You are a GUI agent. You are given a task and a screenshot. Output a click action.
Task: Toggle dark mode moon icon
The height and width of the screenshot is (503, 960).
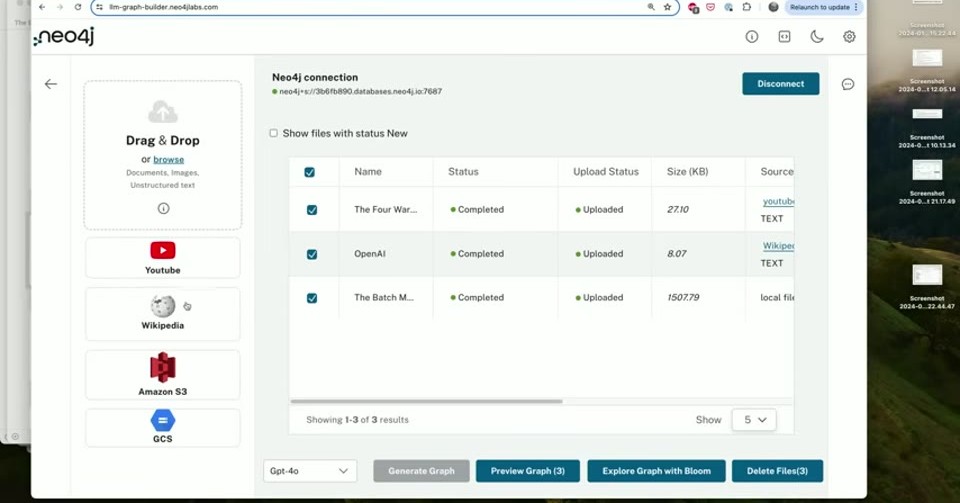(817, 37)
